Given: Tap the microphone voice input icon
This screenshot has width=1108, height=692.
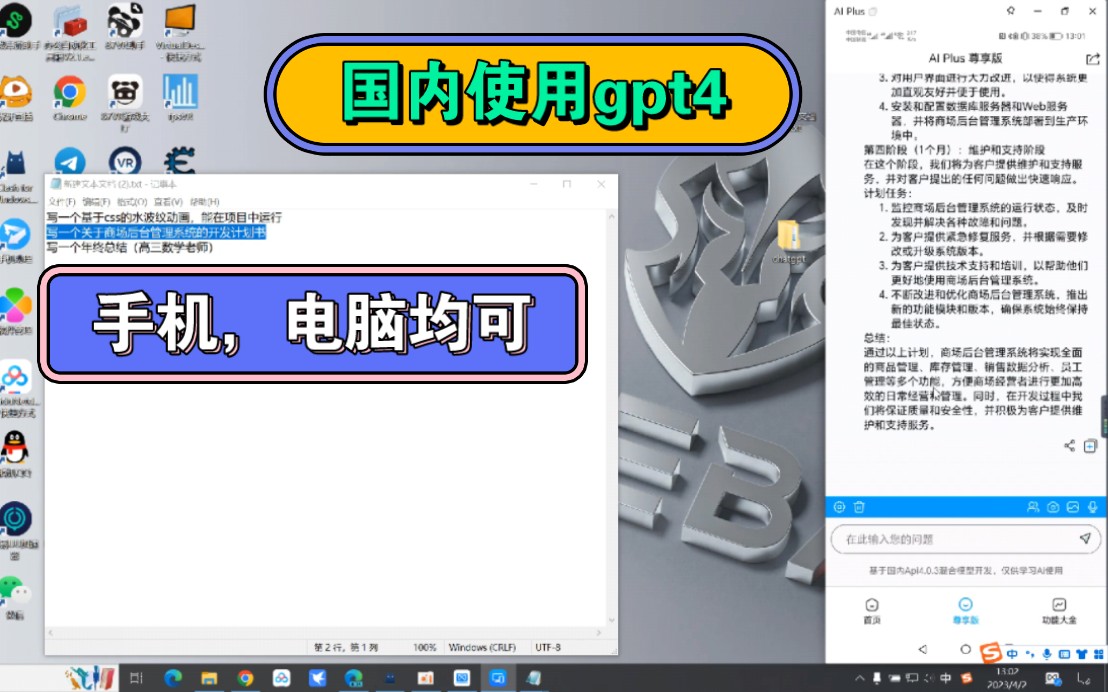Looking at the screenshot, I should click(x=1092, y=507).
